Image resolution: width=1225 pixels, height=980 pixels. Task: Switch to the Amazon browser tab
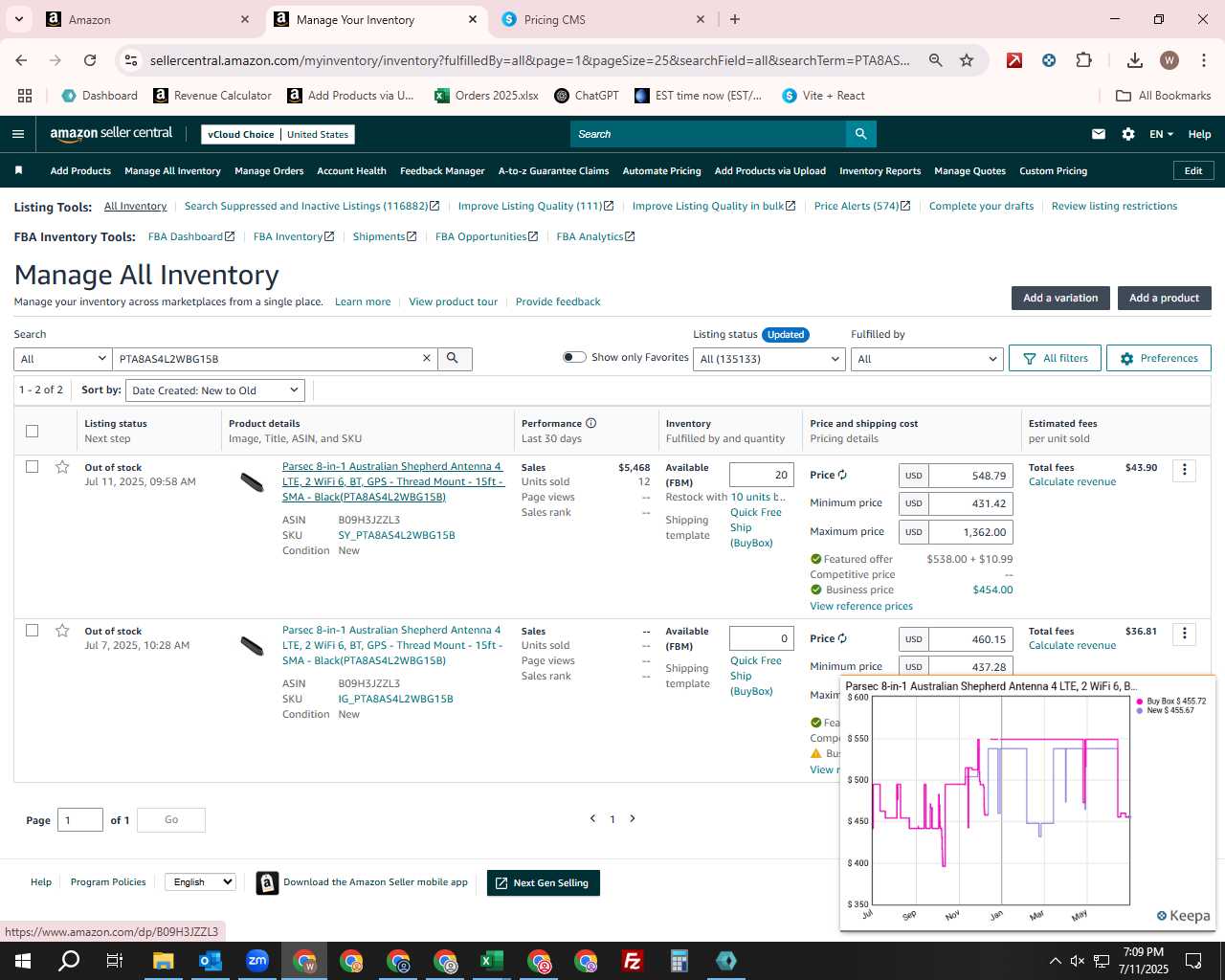click(x=148, y=19)
